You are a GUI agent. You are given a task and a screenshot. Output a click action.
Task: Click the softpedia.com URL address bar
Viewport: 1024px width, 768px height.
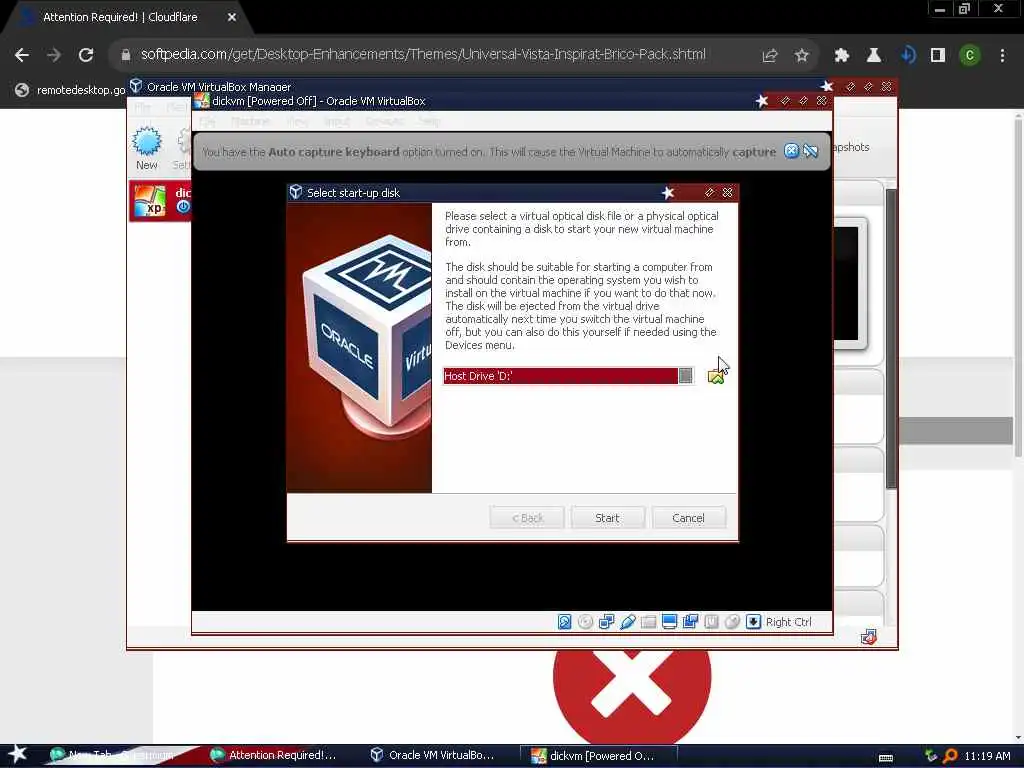pyautogui.click(x=423, y=54)
